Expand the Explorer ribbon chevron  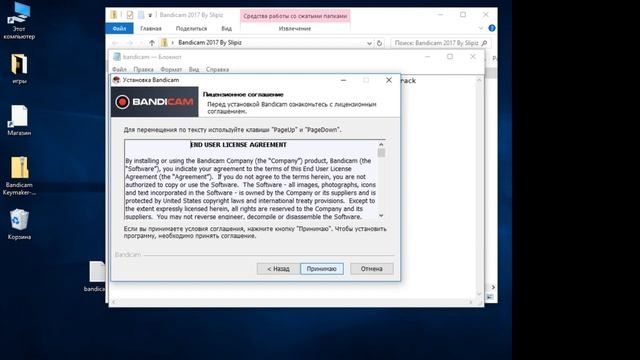[481, 28]
